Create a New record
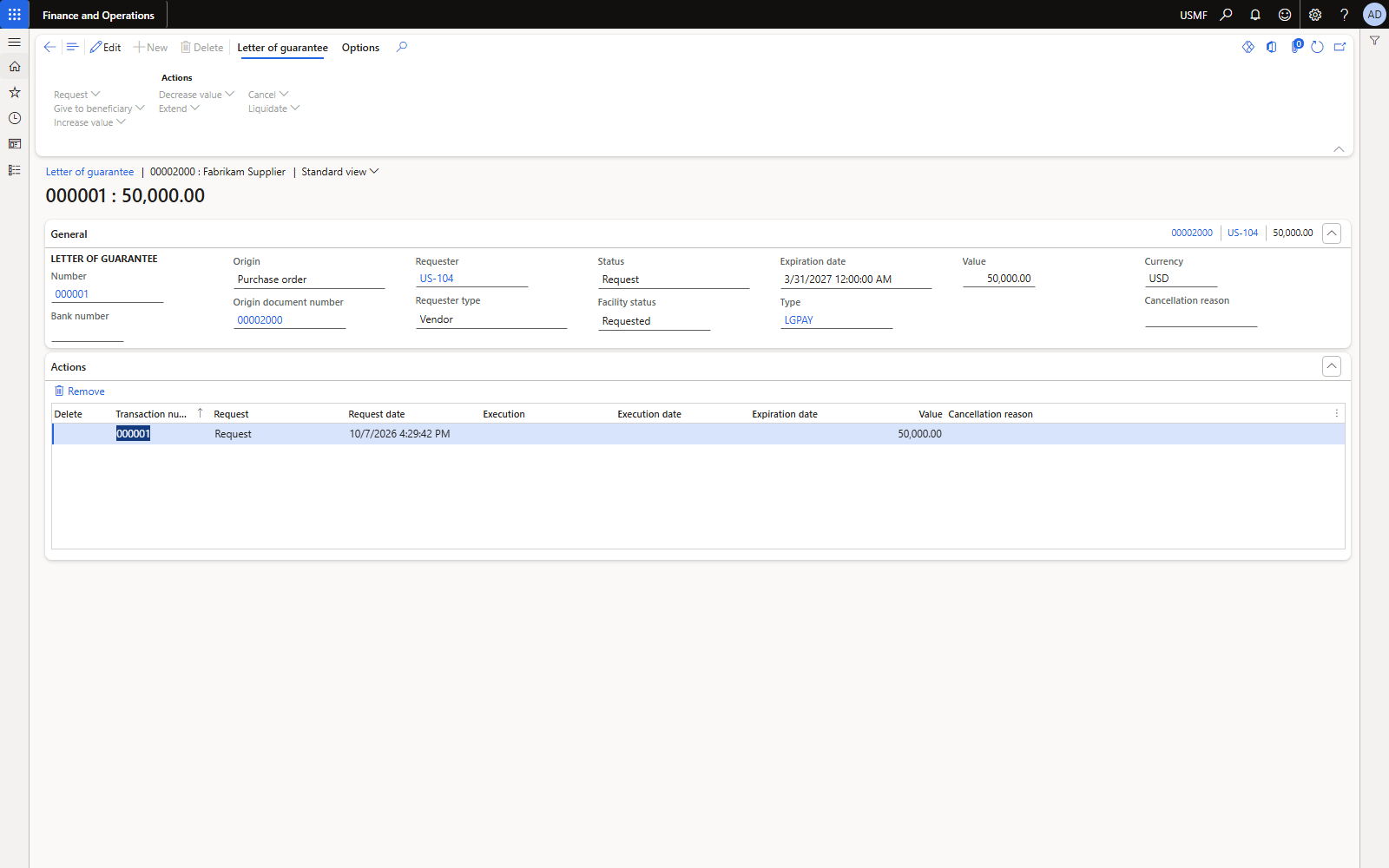Image resolution: width=1389 pixels, height=868 pixels. [x=151, y=48]
